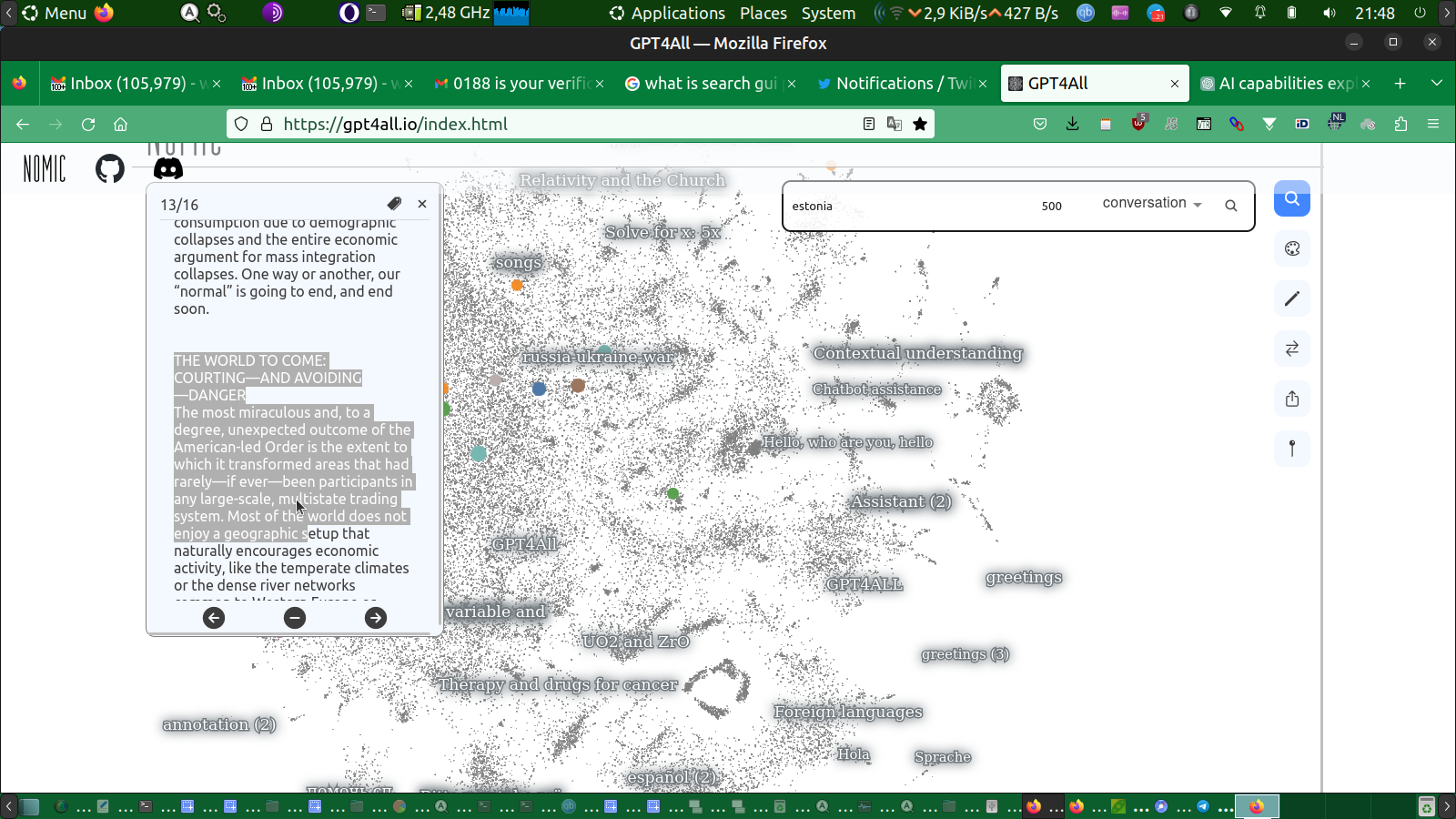Select the pin marker tool
This screenshot has width=1456, height=819.
click(1292, 448)
